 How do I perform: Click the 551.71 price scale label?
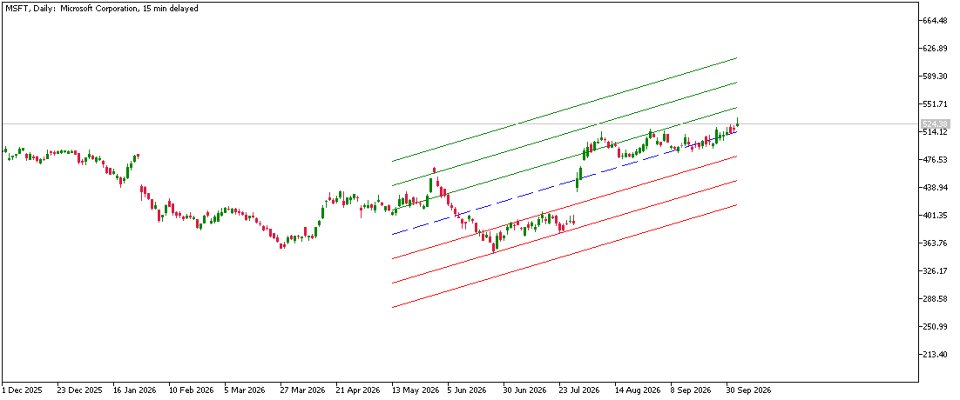coord(934,104)
